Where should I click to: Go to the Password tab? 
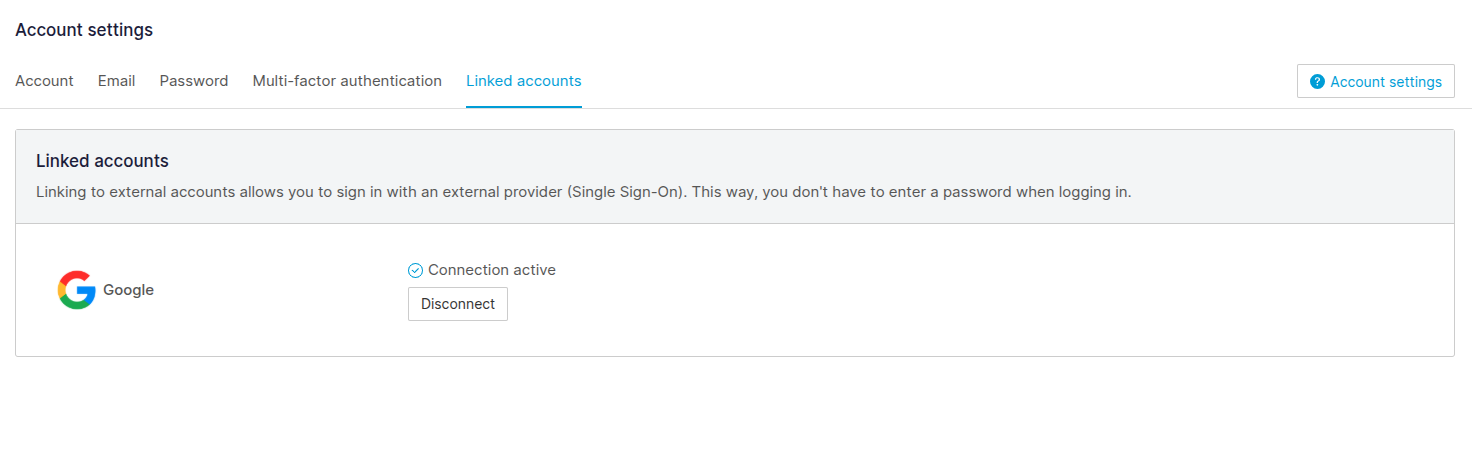pyautogui.click(x=194, y=81)
